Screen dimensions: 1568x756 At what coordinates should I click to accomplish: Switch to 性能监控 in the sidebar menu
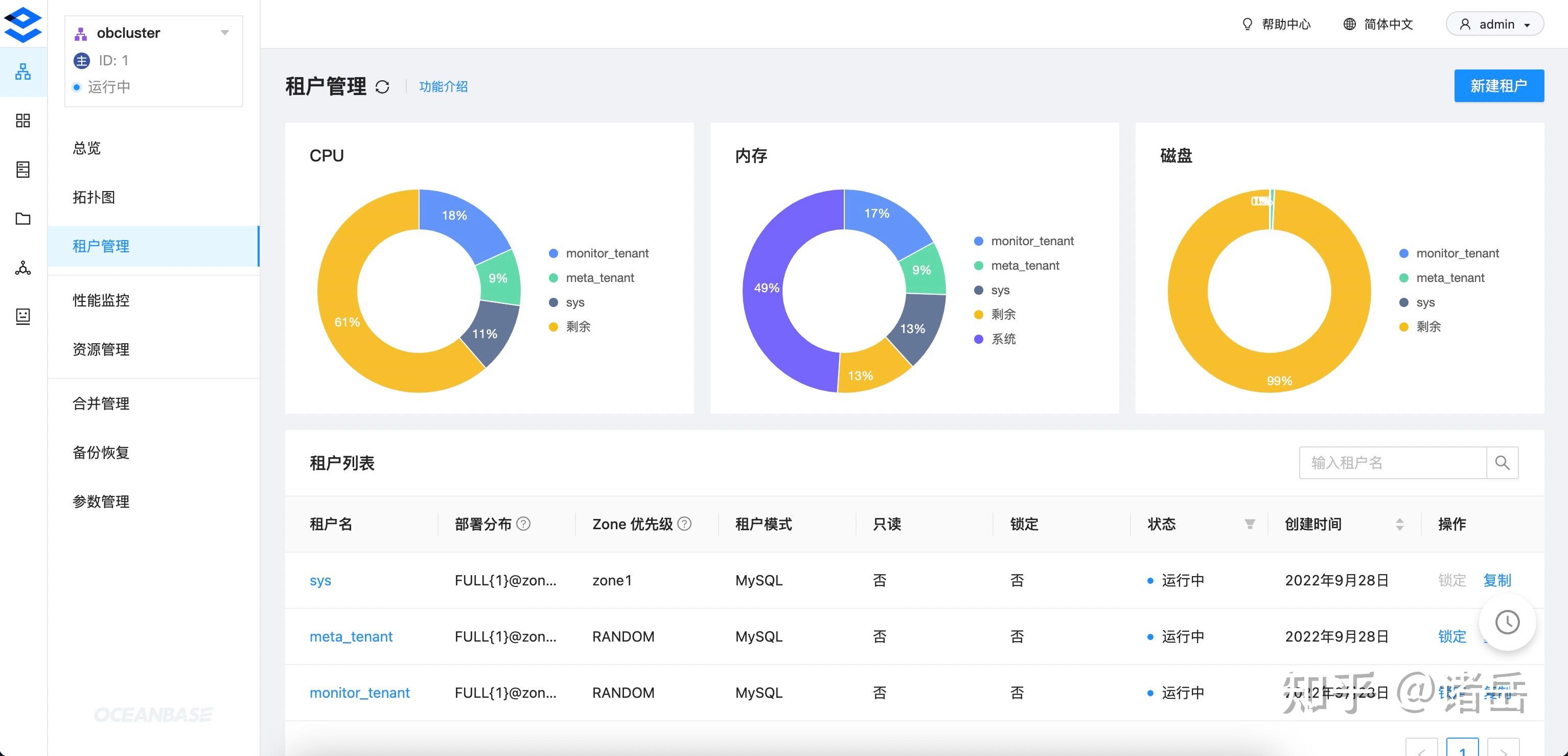pos(101,300)
